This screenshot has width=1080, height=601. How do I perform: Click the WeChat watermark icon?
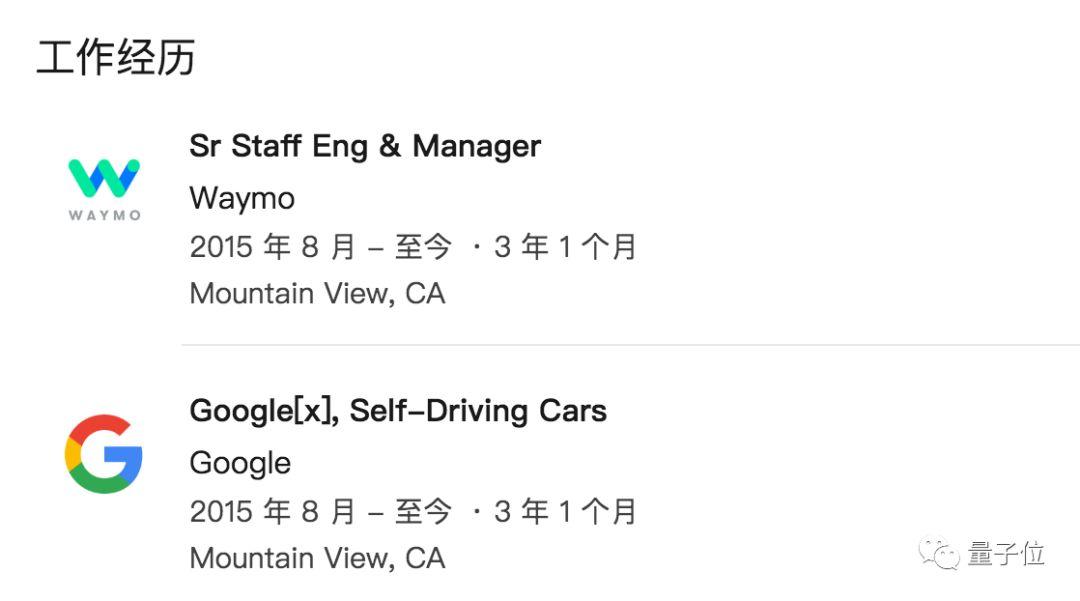point(939,553)
